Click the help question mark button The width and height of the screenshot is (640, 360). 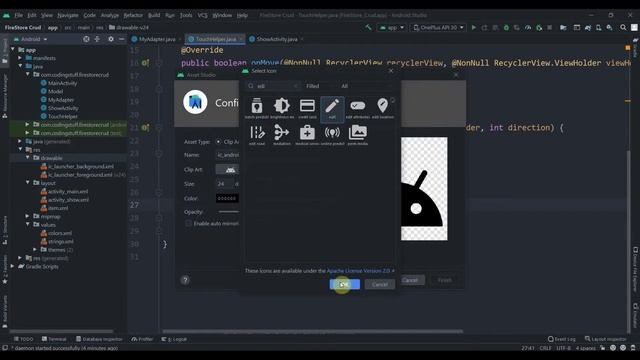(185, 280)
